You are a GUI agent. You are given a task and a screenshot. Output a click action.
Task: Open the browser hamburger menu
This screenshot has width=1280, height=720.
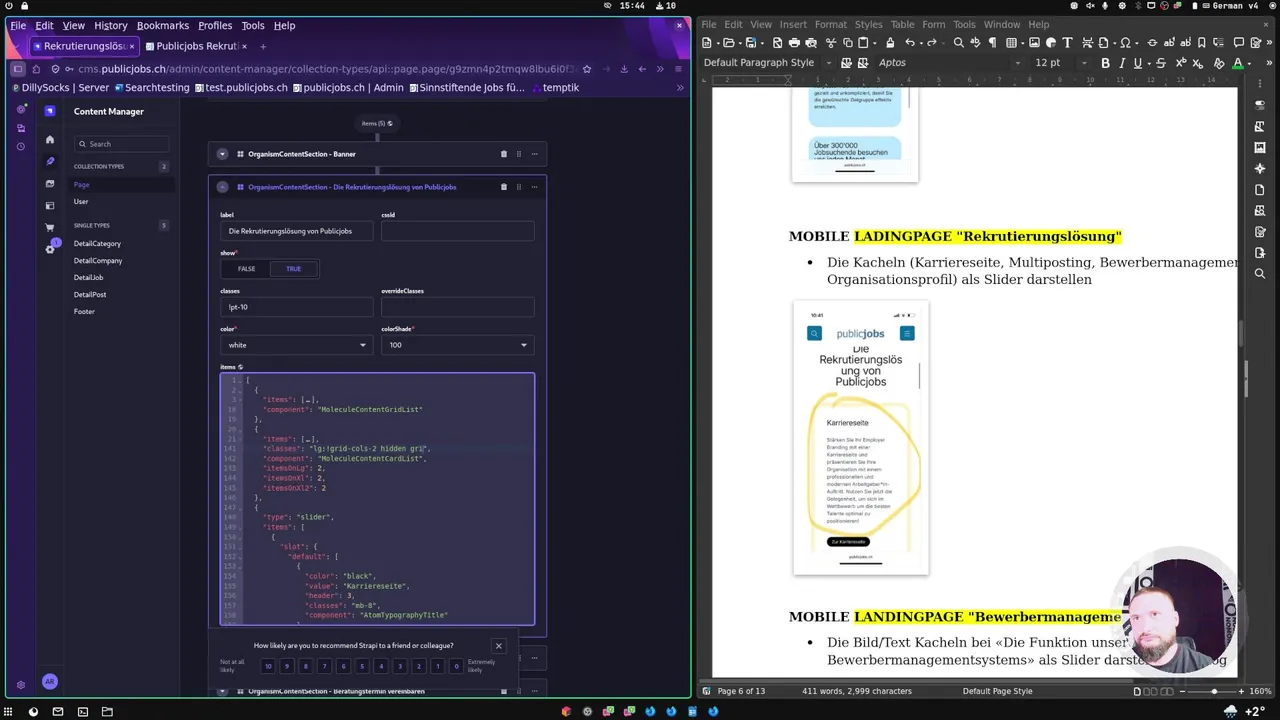pyautogui.click(x=678, y=69)
